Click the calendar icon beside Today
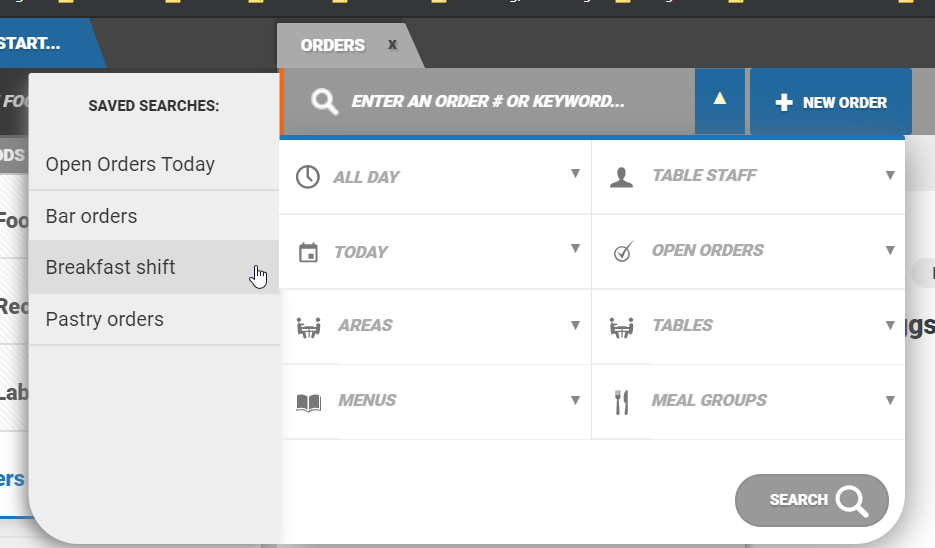Image resolution: width=935 pixels, height=548 pixels. [308, 252]
